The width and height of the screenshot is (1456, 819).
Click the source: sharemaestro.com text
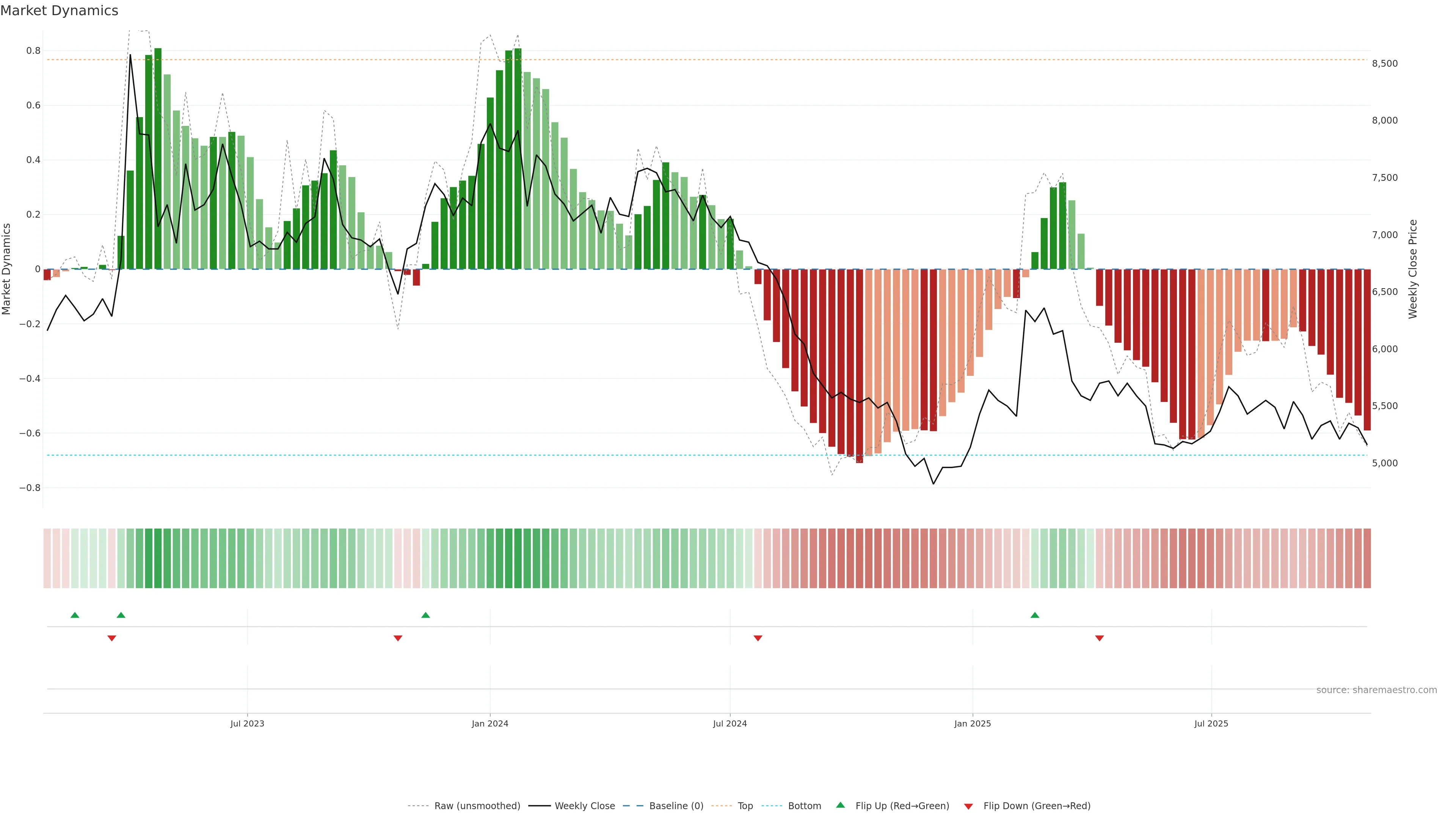1376,690
